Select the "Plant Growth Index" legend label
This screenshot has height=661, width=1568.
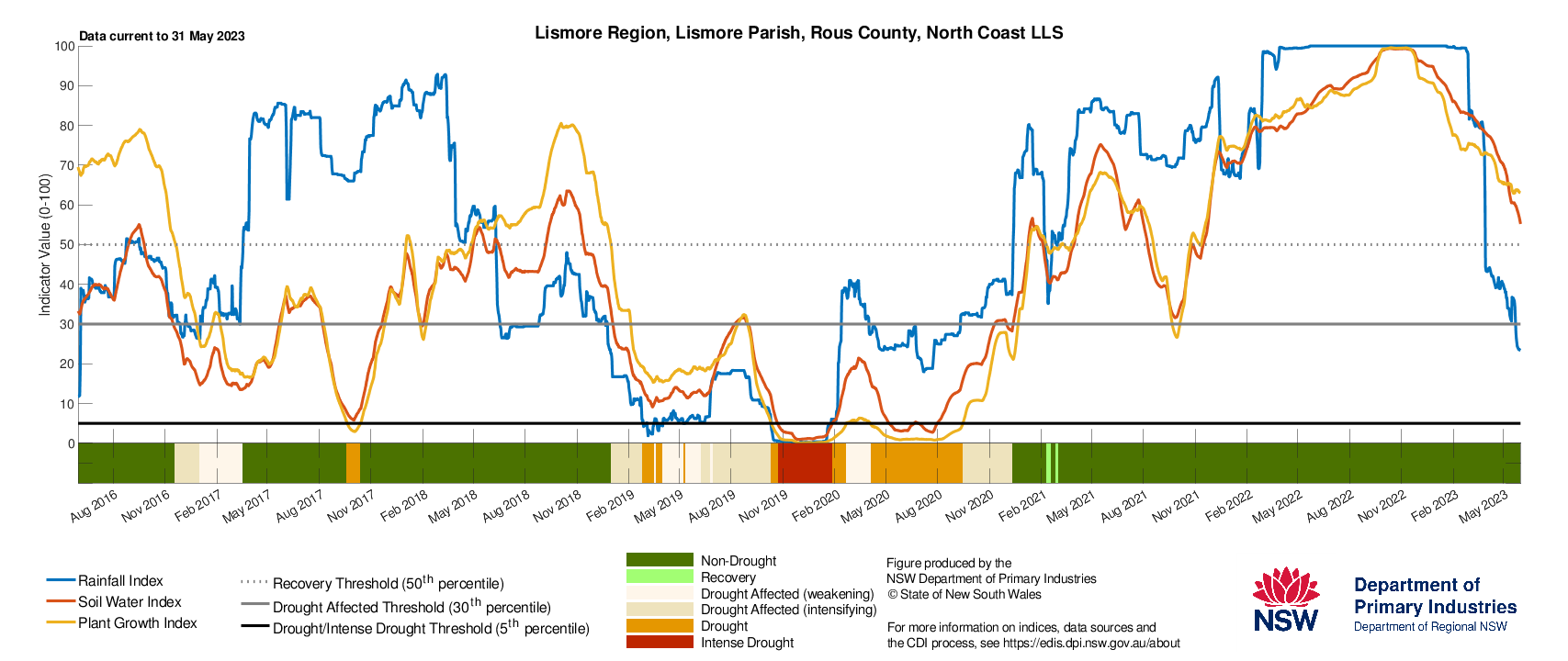pyautogui.click(x=138, y=622)
